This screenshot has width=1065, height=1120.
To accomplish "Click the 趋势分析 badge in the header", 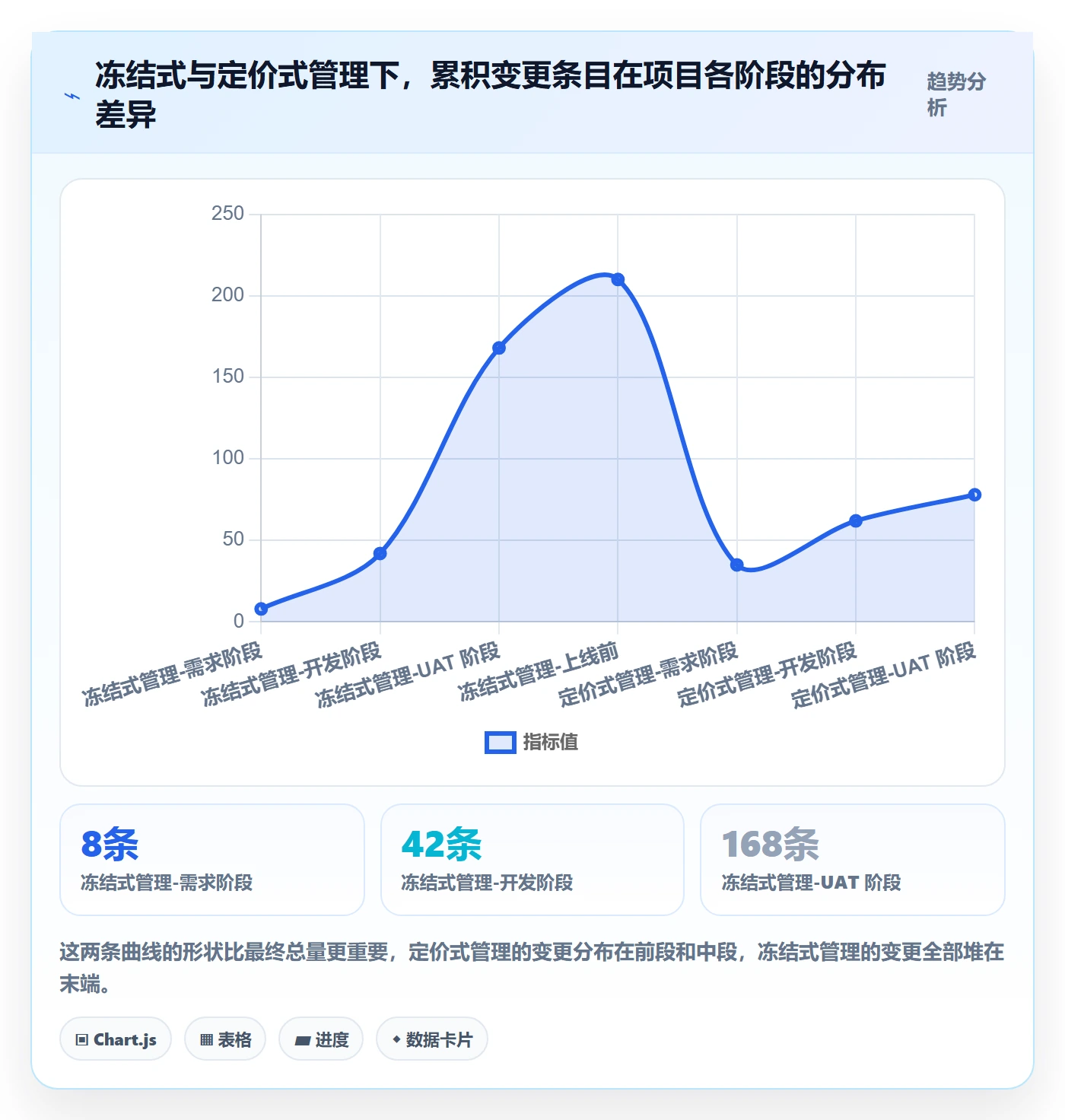I will [x=956, y=94].
